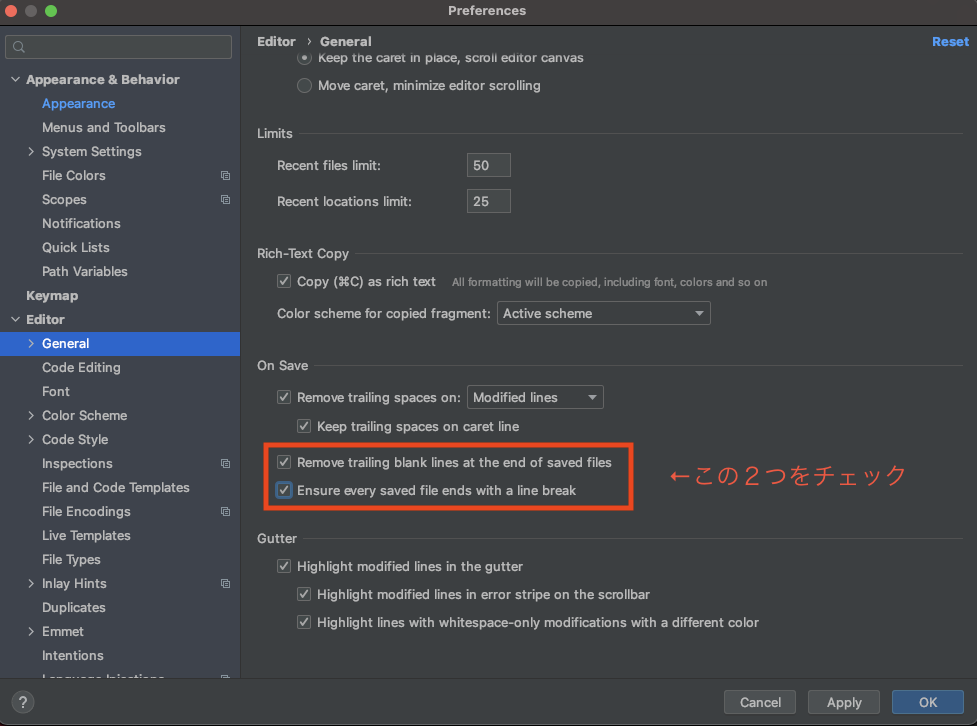Collapse the Editor section arrow
This screenshot has height=726, width=977.
pos(16,320)
